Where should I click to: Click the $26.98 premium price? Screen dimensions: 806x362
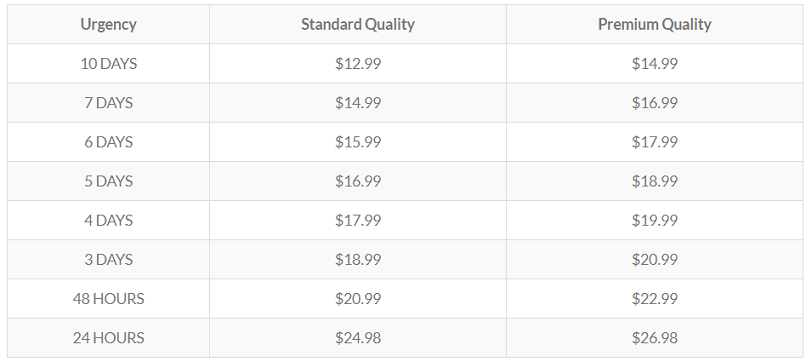[654, 338]
